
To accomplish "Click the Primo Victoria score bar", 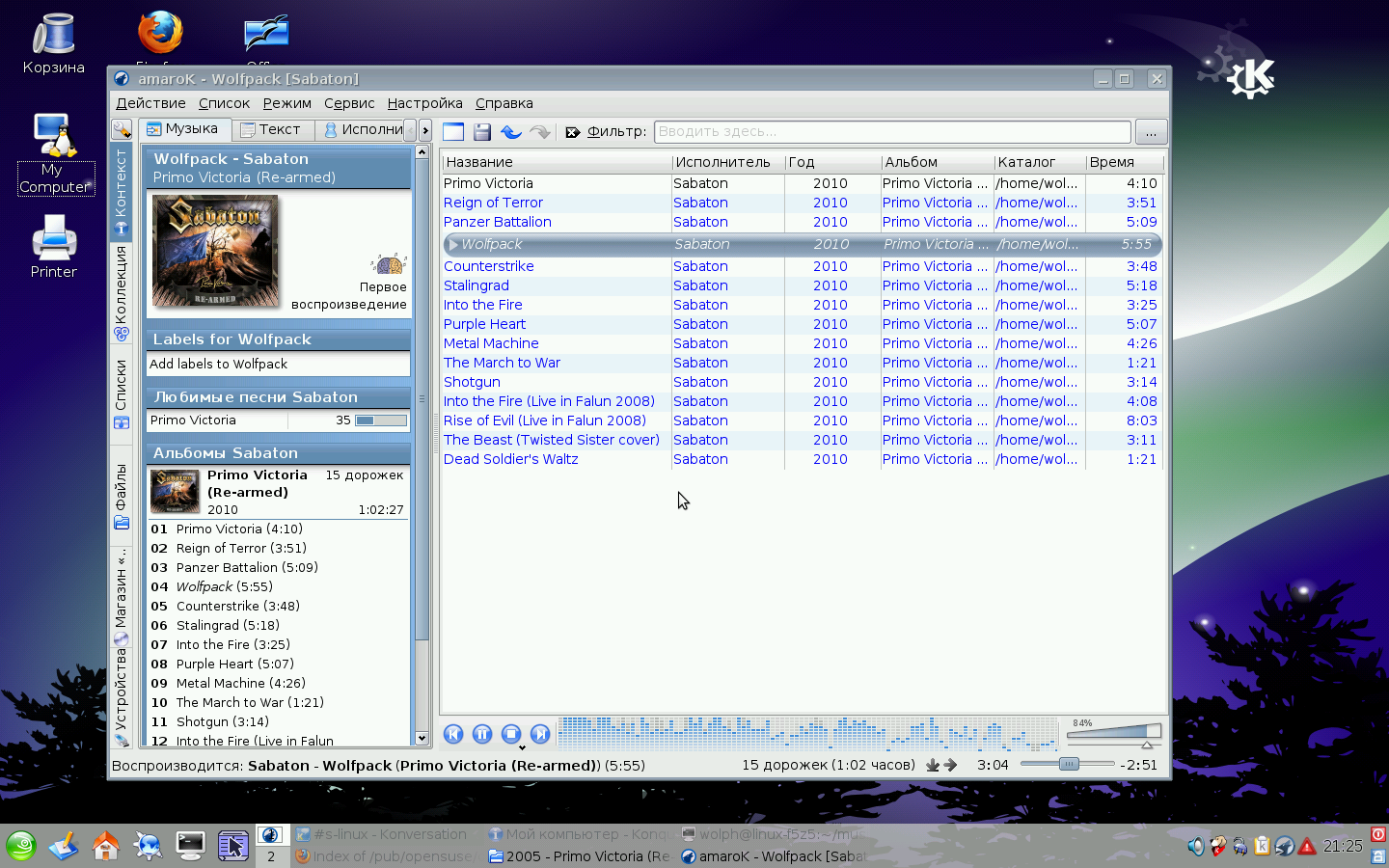I will pyautogui.click(x=381, y=420).
